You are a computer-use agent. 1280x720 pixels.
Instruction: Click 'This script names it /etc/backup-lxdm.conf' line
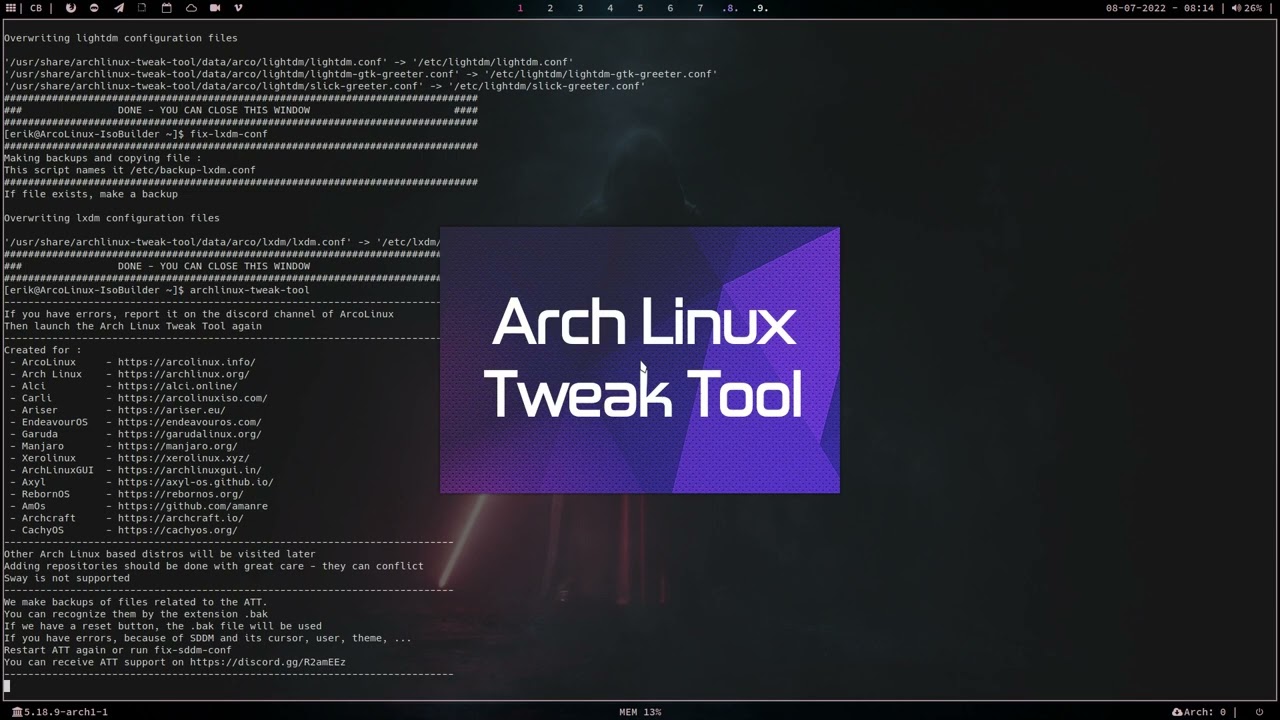(x=130, y=170)
